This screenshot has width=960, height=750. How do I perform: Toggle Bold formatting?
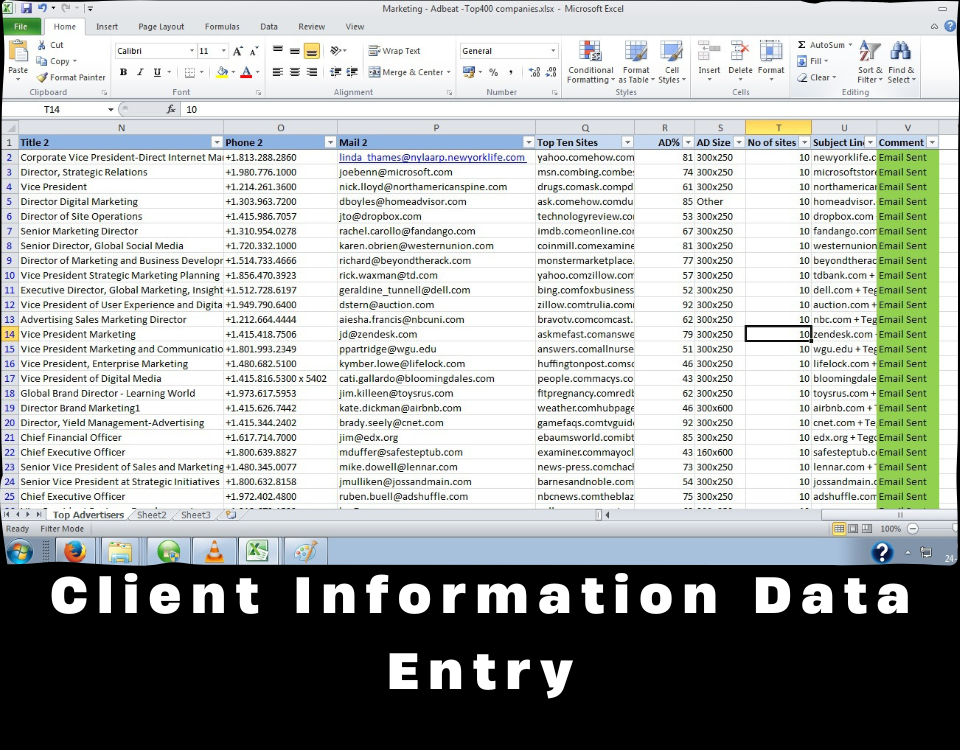(123, 72)
